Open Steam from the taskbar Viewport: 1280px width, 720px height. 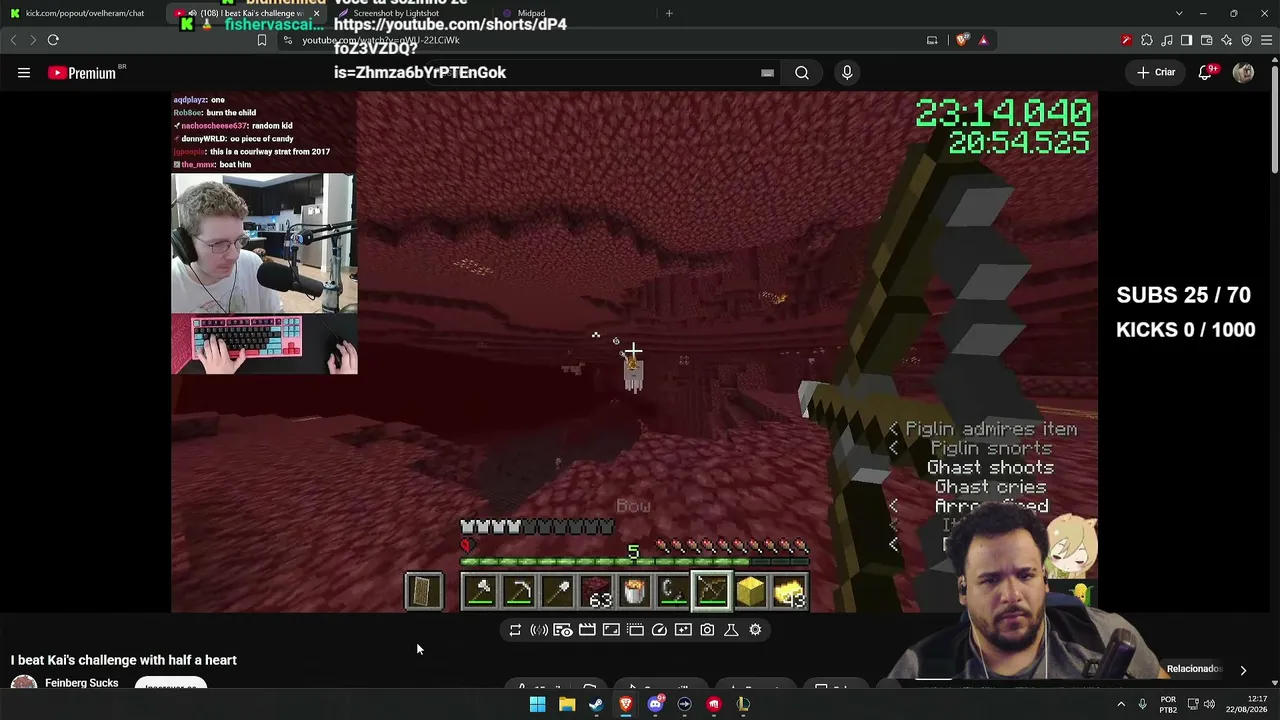tap(596, 705)
